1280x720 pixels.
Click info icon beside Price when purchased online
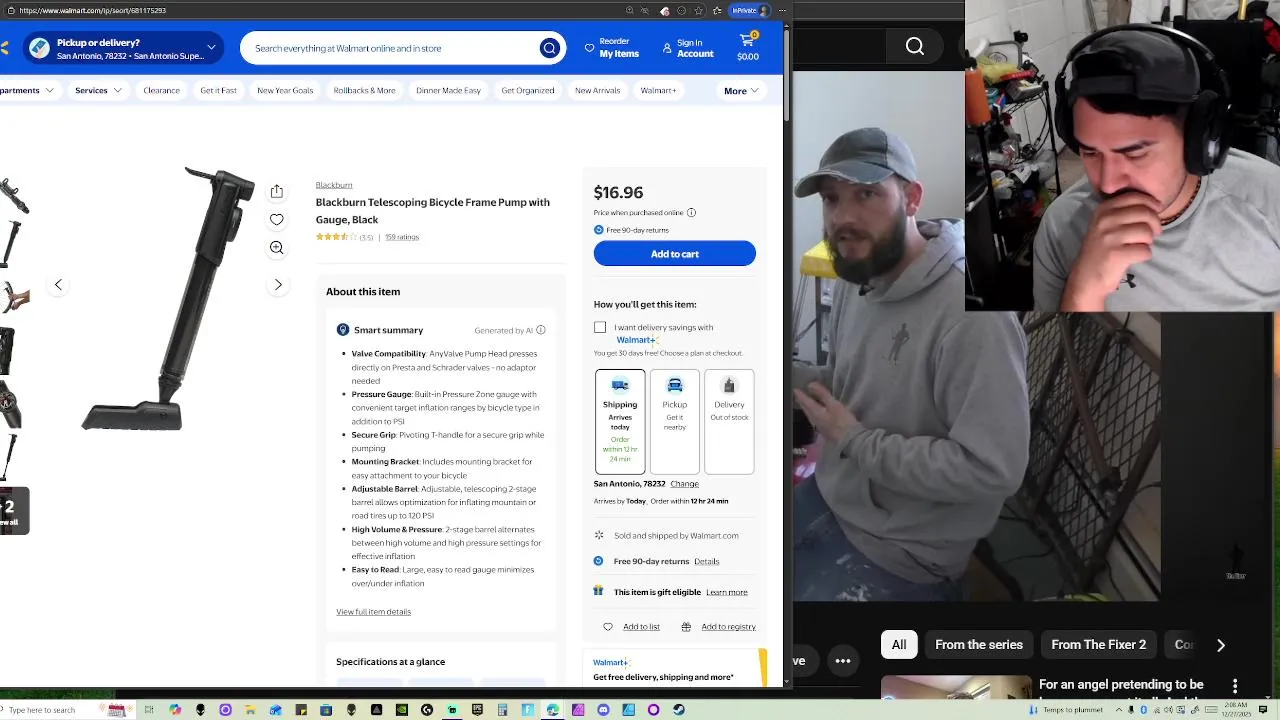[x=691, y=213]
